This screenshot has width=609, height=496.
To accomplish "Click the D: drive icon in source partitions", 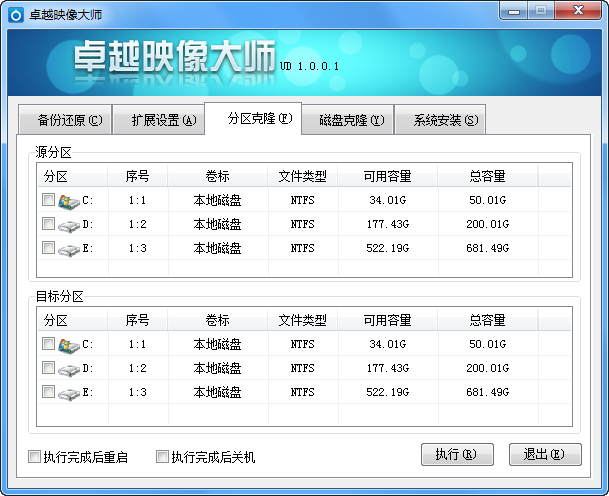I will (68, 224).
